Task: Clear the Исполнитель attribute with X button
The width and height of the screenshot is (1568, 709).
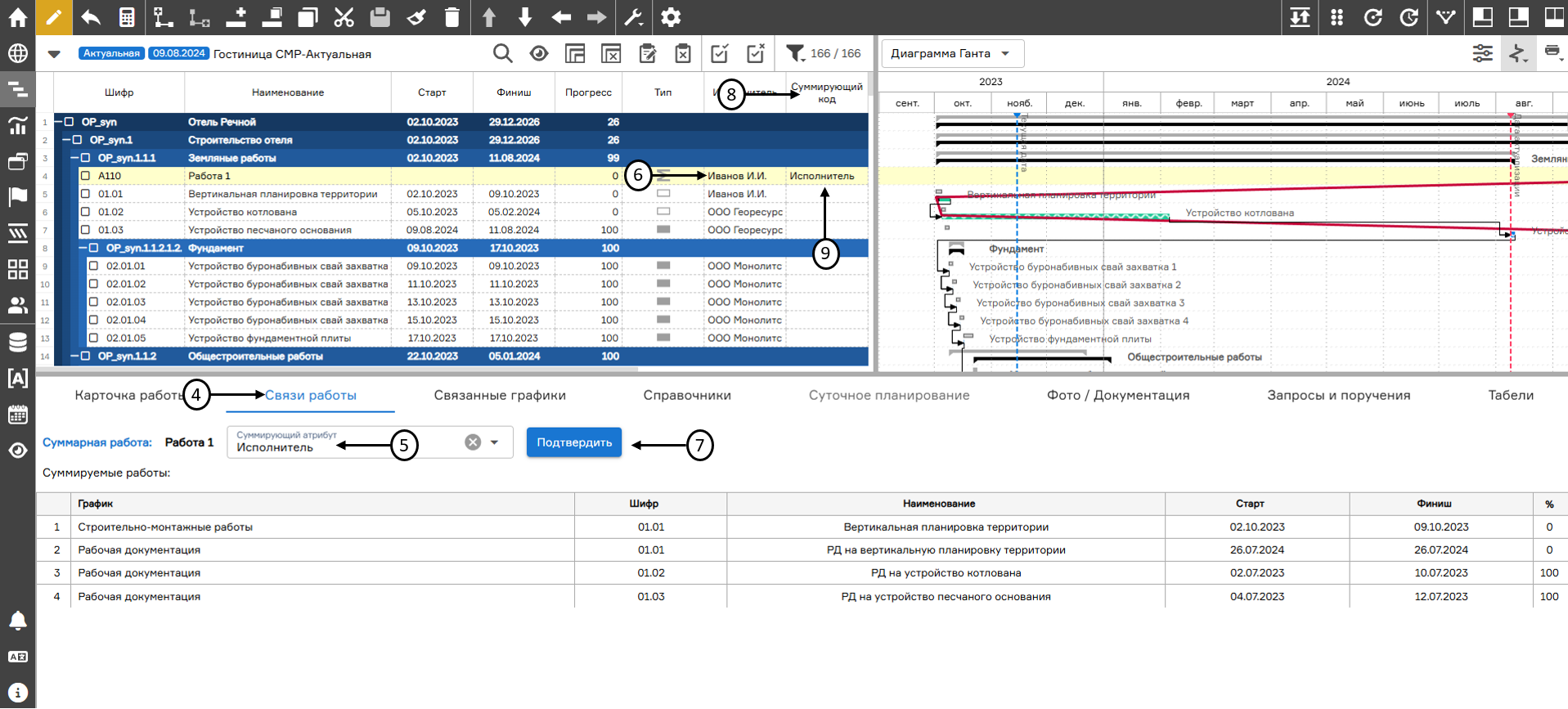Action: 473,442
